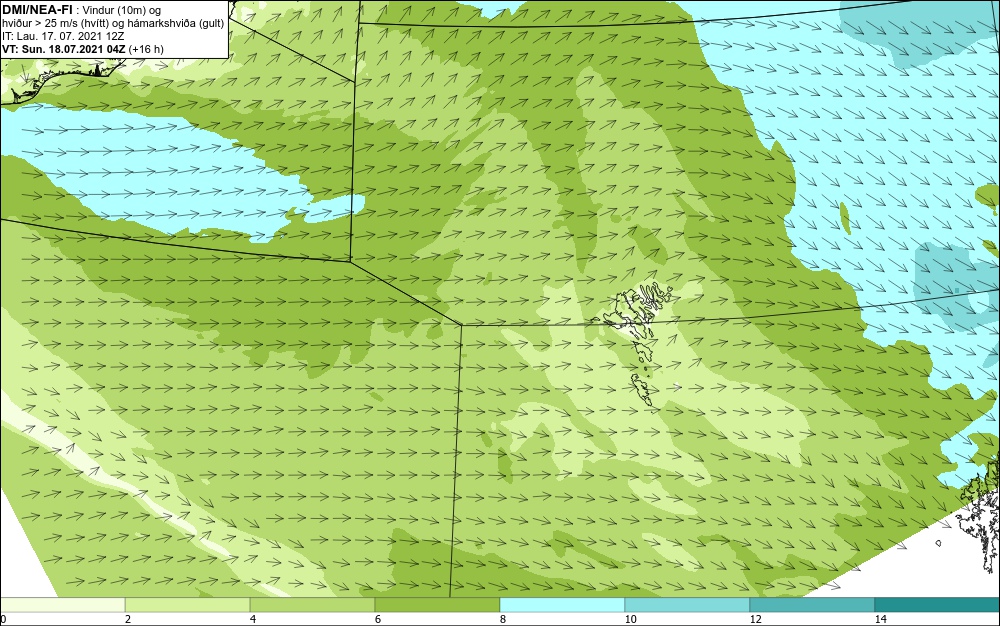Click the 6–8 m/s legend color band
The image size is (1000, 626).
tap(437, 605)
